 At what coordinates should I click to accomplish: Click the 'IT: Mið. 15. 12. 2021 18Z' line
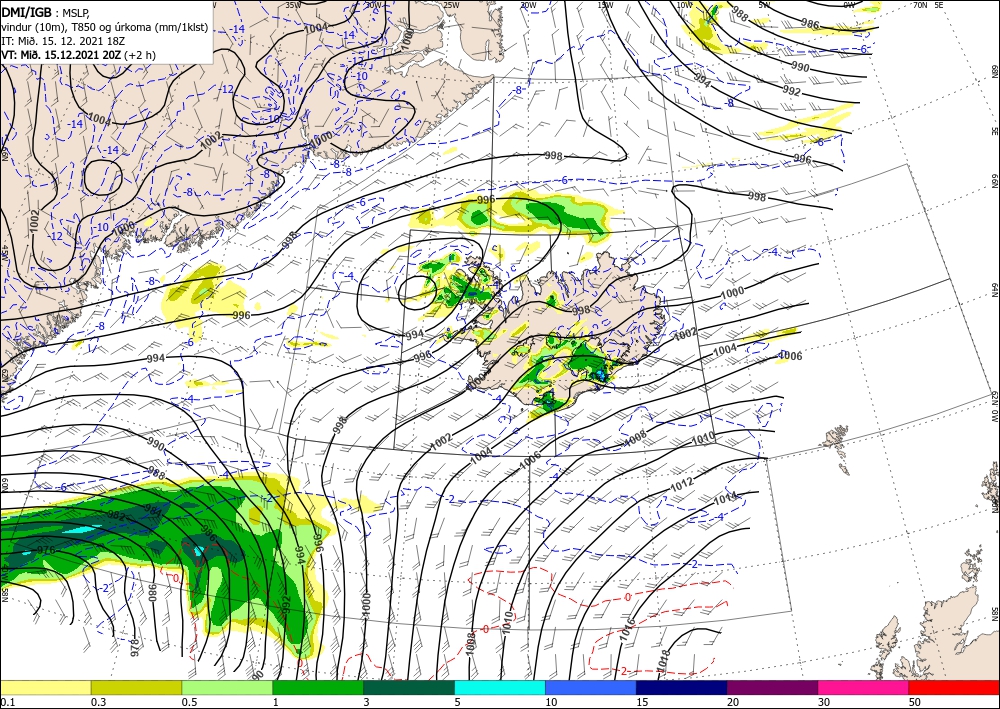click(62, 41)
